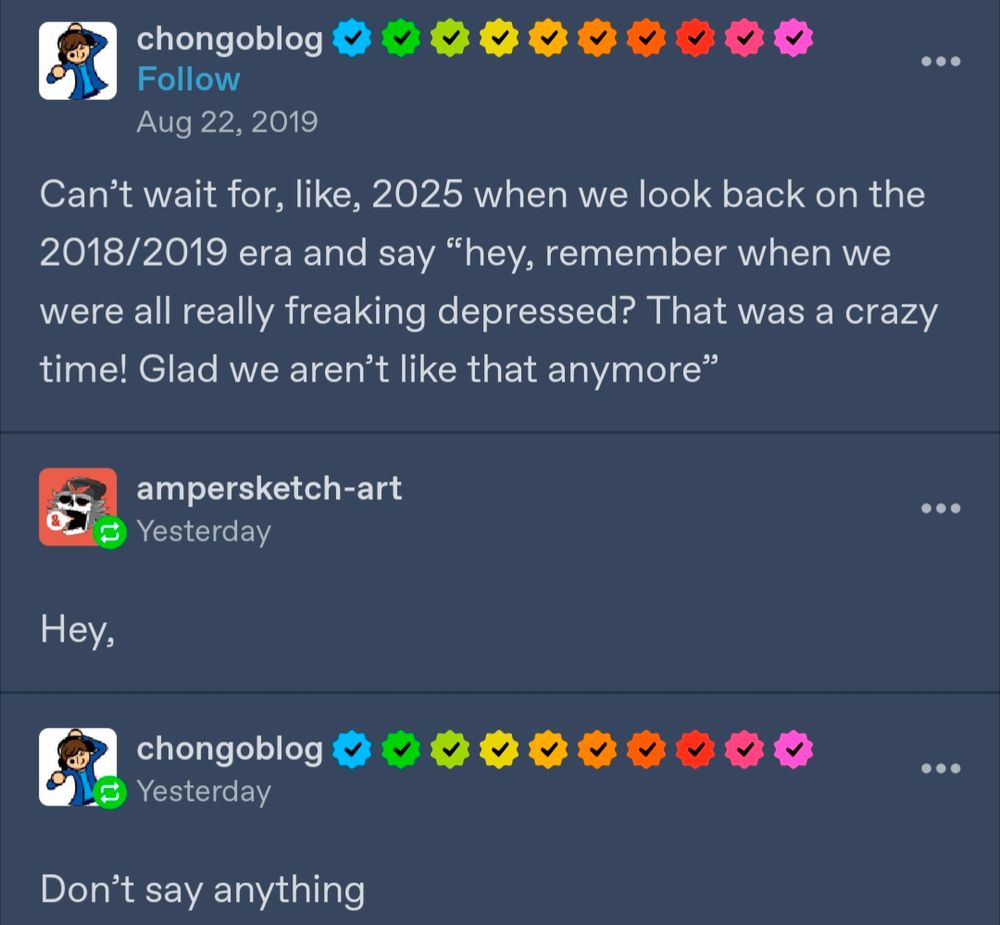Open the chongoblog username on the top post
The height and width of the screenshot is (925, 1000).
click(x=230, y=40)
